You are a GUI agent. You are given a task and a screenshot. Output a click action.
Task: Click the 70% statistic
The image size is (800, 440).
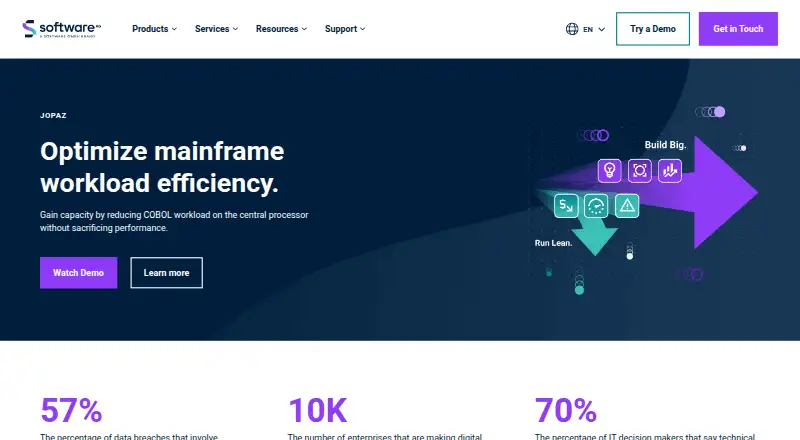(x=566, y=410)
